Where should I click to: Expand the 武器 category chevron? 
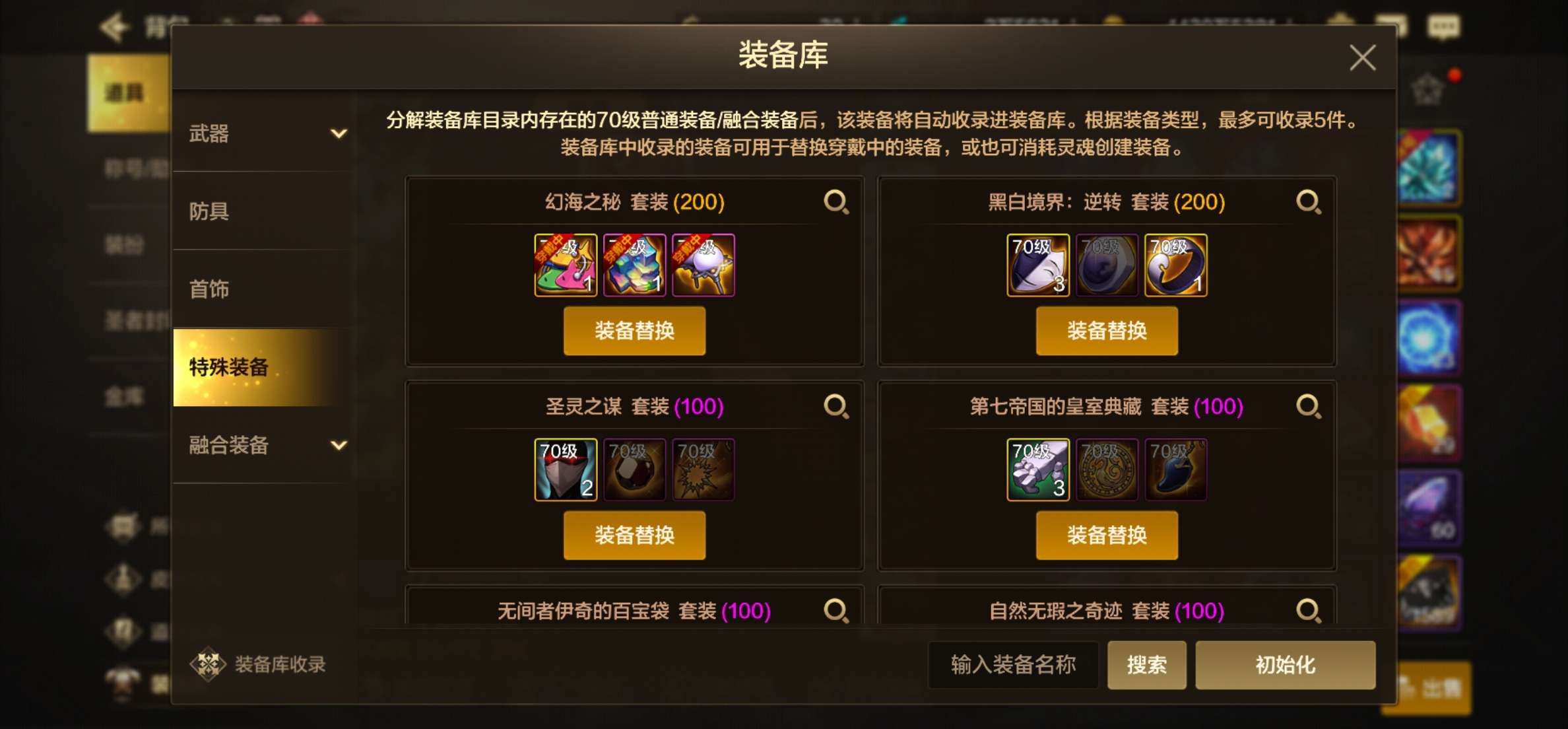coord(339,134)
